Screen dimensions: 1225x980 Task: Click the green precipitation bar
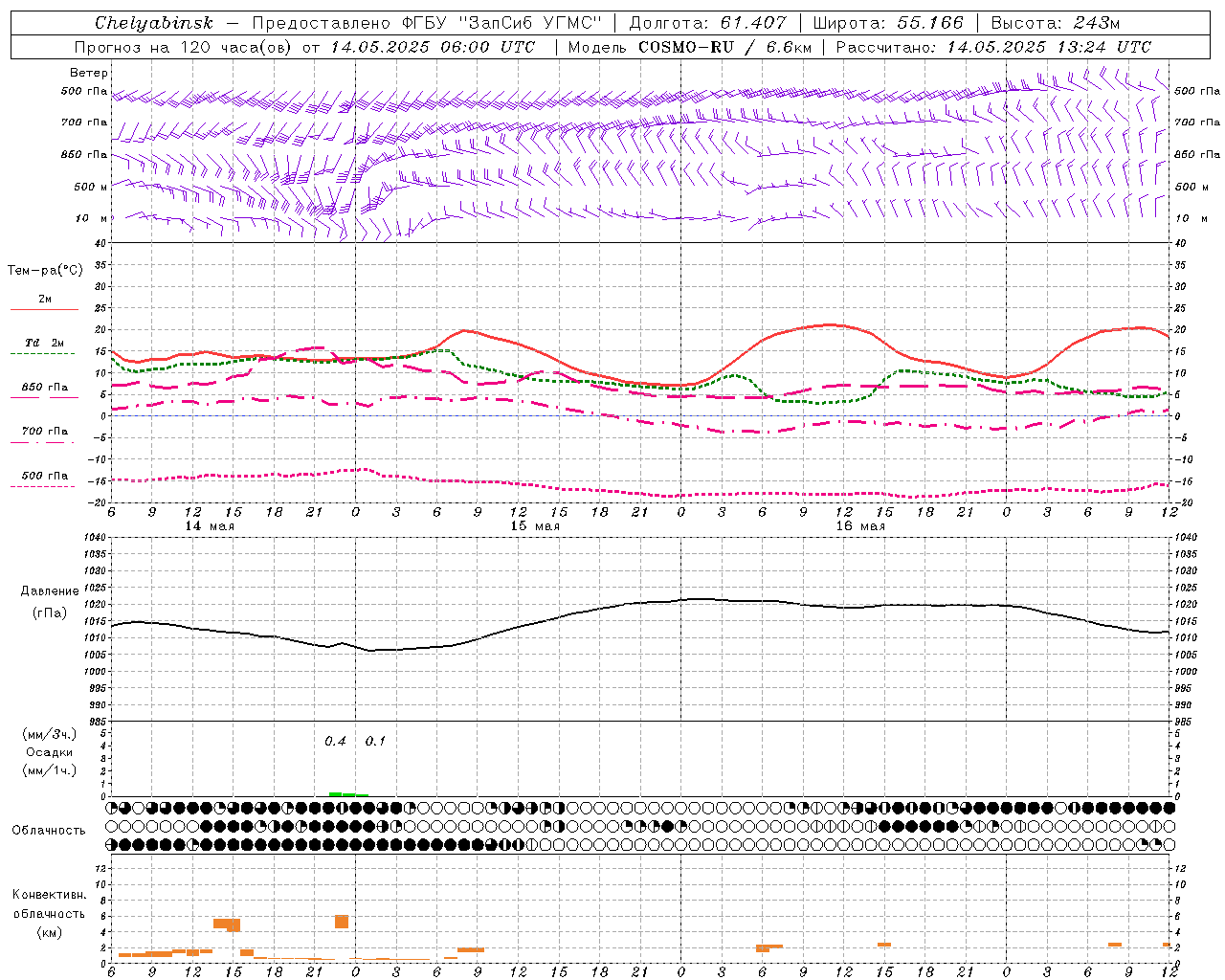pos(348,794)
